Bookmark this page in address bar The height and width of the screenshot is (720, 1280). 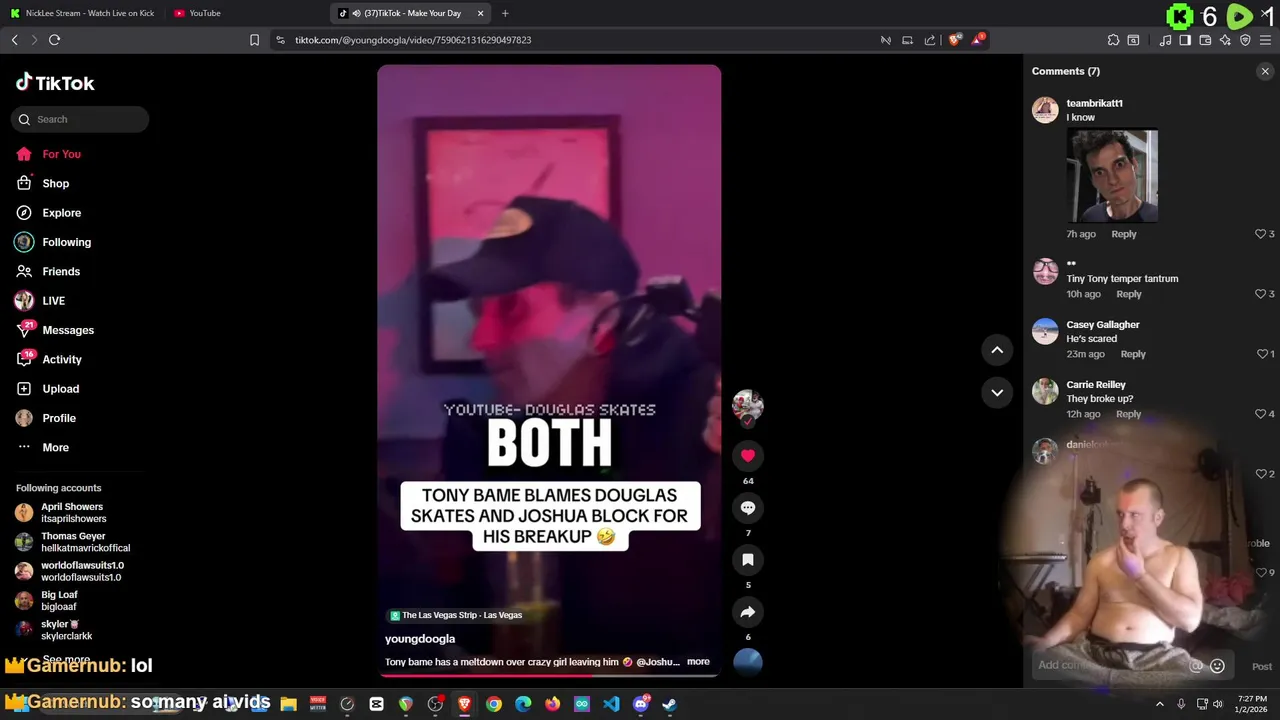(254, 40)
